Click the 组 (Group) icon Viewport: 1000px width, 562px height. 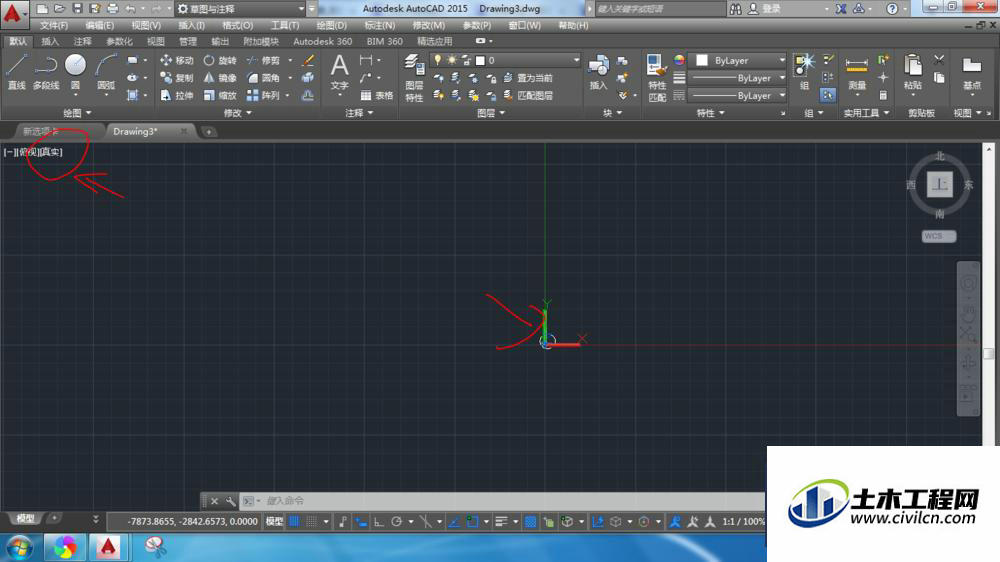(x=804, y=72)
